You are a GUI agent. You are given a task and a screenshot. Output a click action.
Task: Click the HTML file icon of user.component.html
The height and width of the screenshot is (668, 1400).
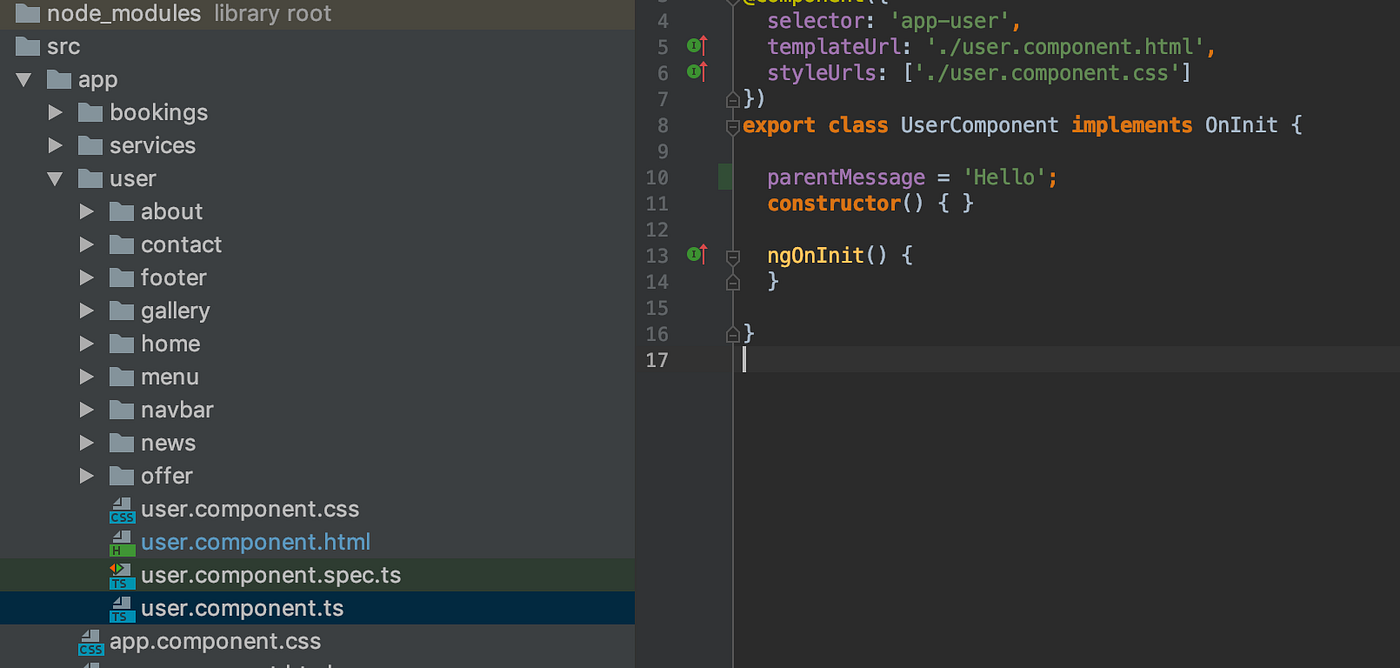[122, 543]
